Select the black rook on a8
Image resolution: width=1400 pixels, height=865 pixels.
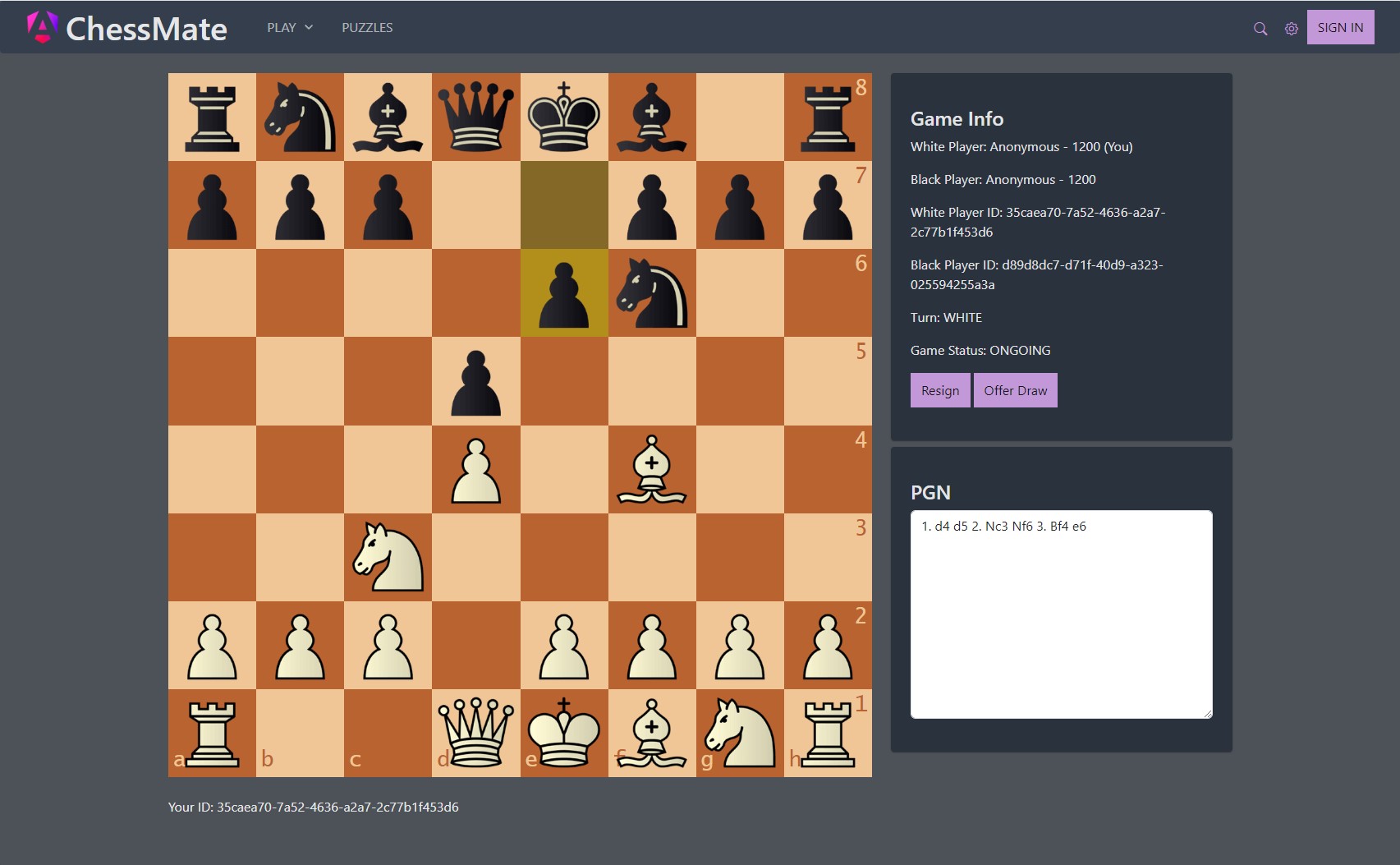(212, 116)
